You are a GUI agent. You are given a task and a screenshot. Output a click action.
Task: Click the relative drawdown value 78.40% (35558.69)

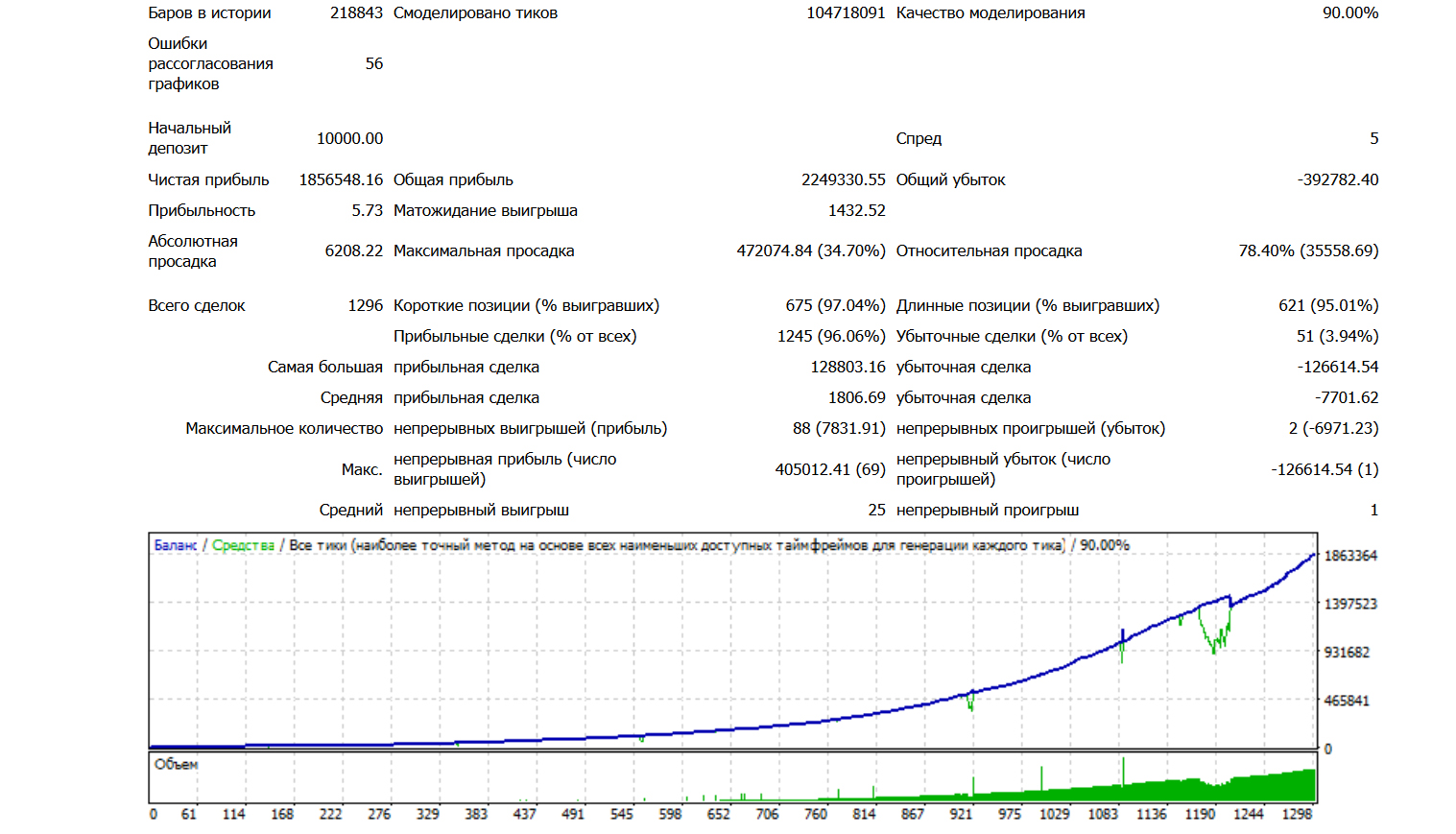[x=1308, y=250]
